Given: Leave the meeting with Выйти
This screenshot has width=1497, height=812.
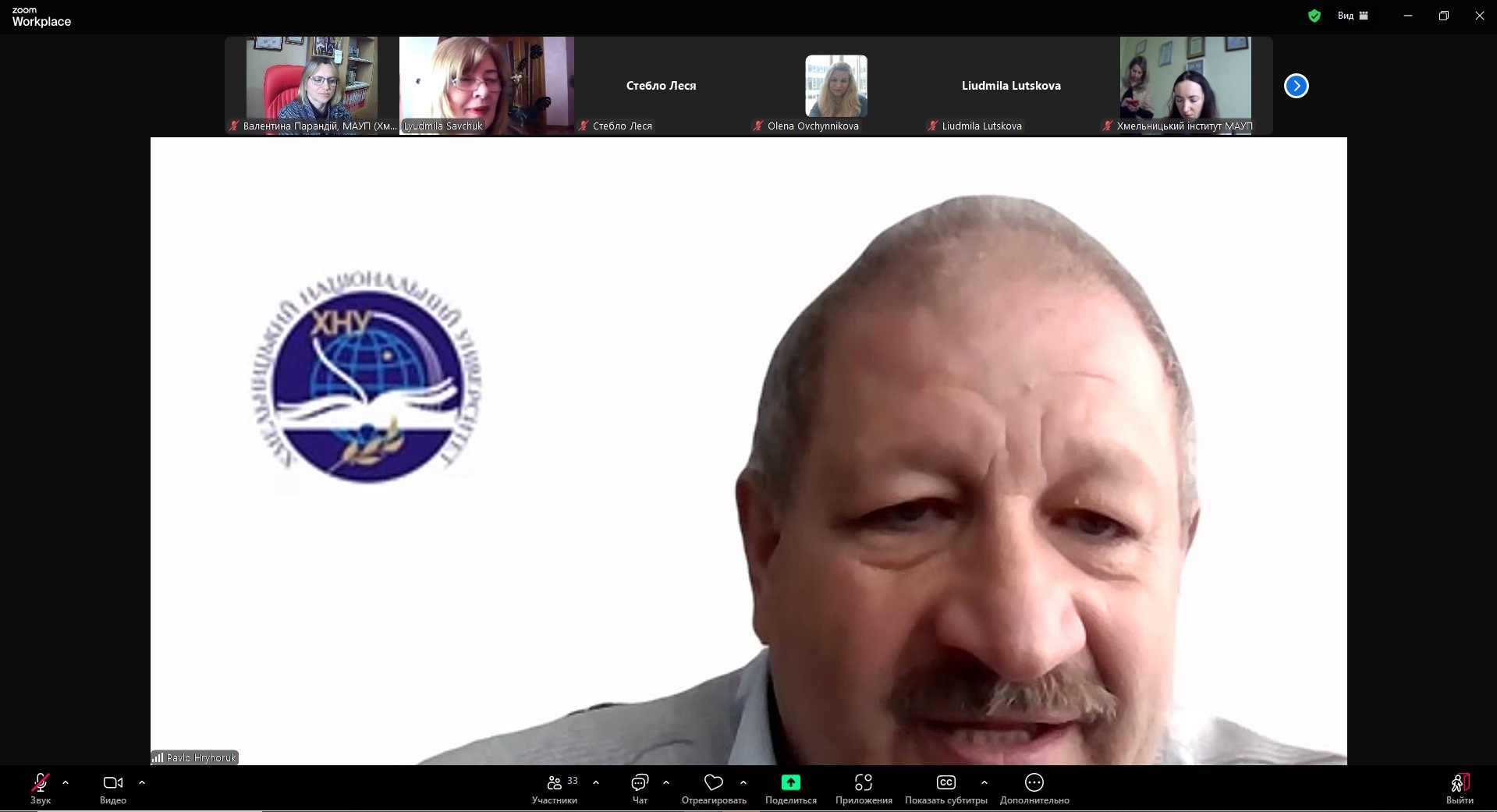Looking at the screenshot, I should (1460, 788).
